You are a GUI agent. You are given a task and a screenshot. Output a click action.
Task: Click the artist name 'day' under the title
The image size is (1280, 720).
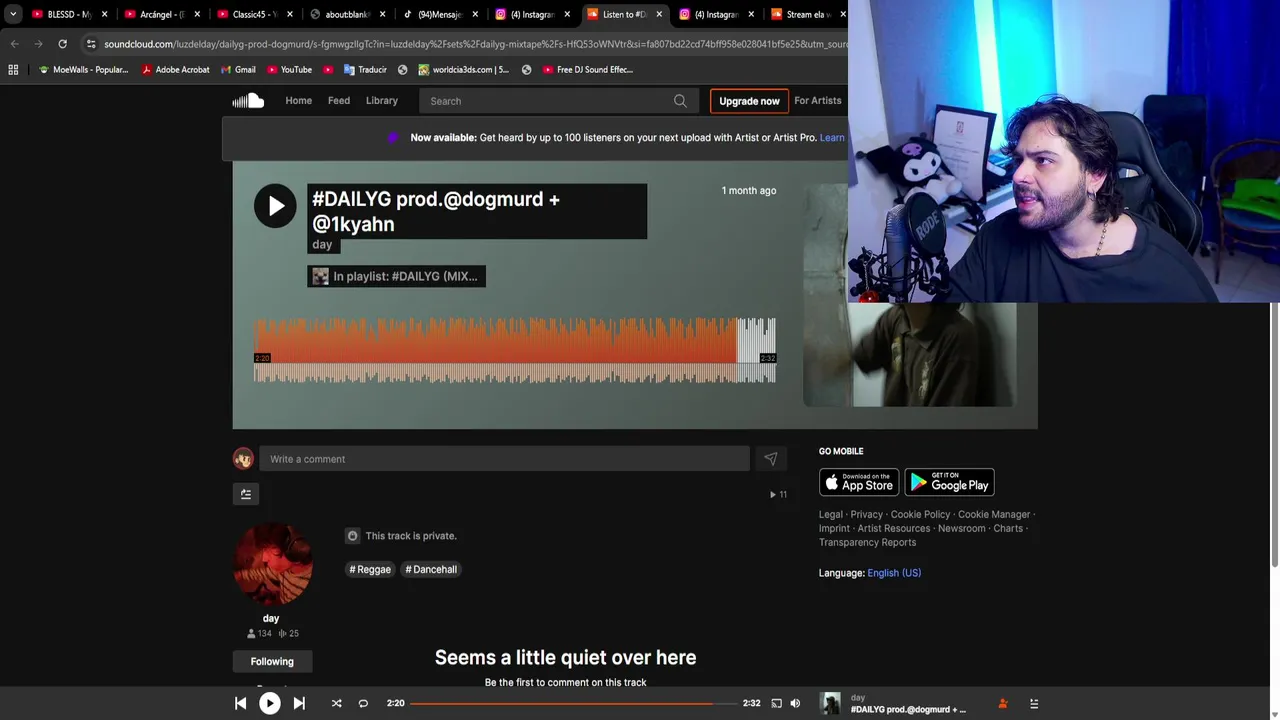[322, 244]
